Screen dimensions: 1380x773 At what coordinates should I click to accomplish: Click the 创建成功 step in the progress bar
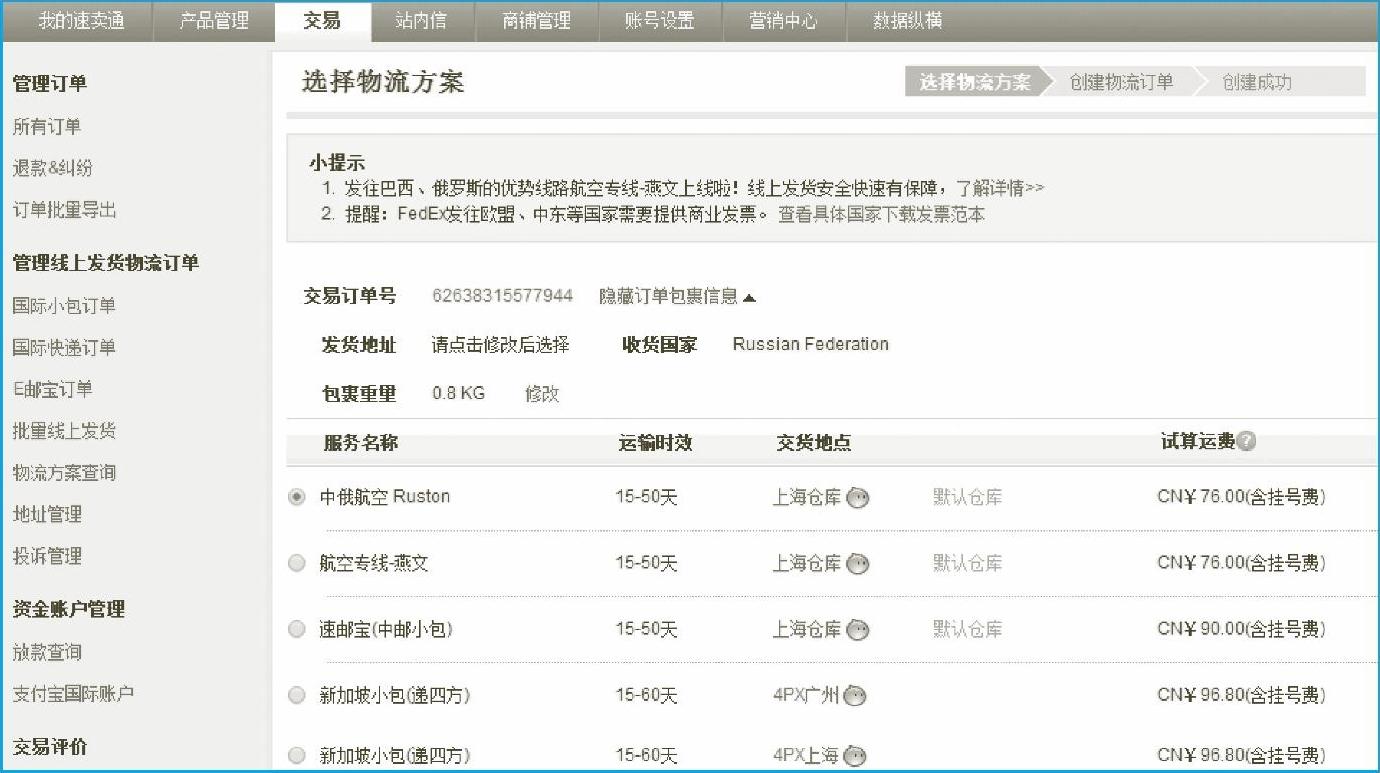(1257, 82)
